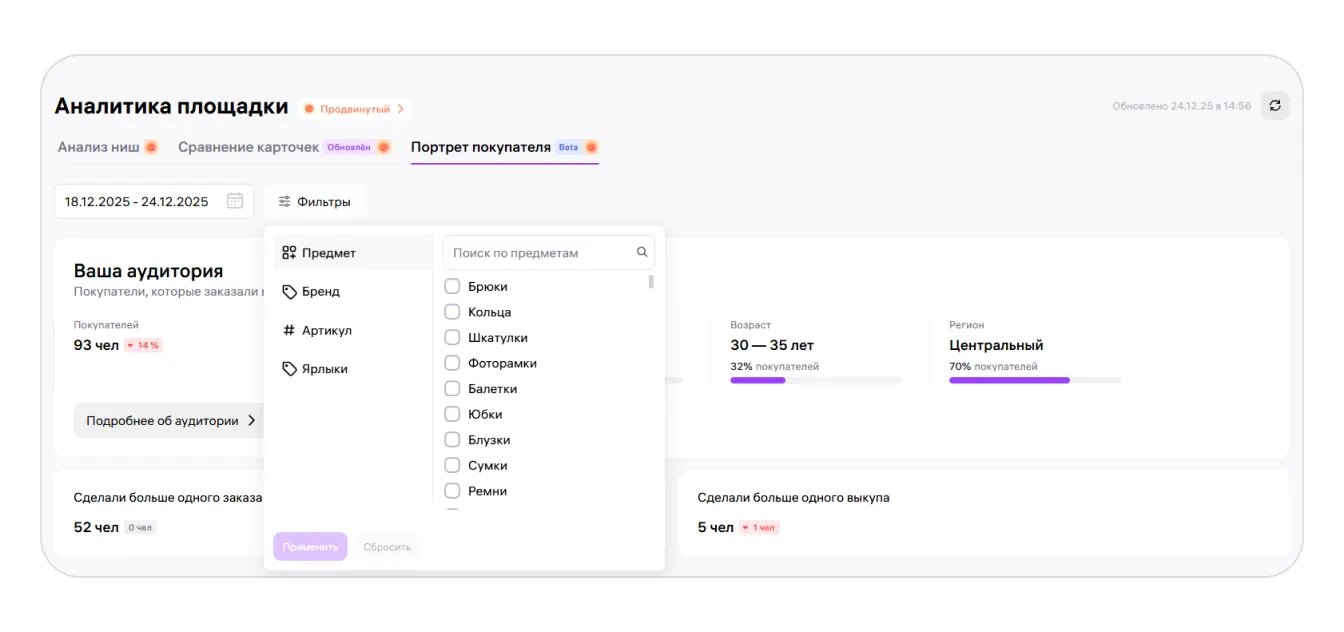Click the Регион Центральный progress bar

coord(1034,381)
